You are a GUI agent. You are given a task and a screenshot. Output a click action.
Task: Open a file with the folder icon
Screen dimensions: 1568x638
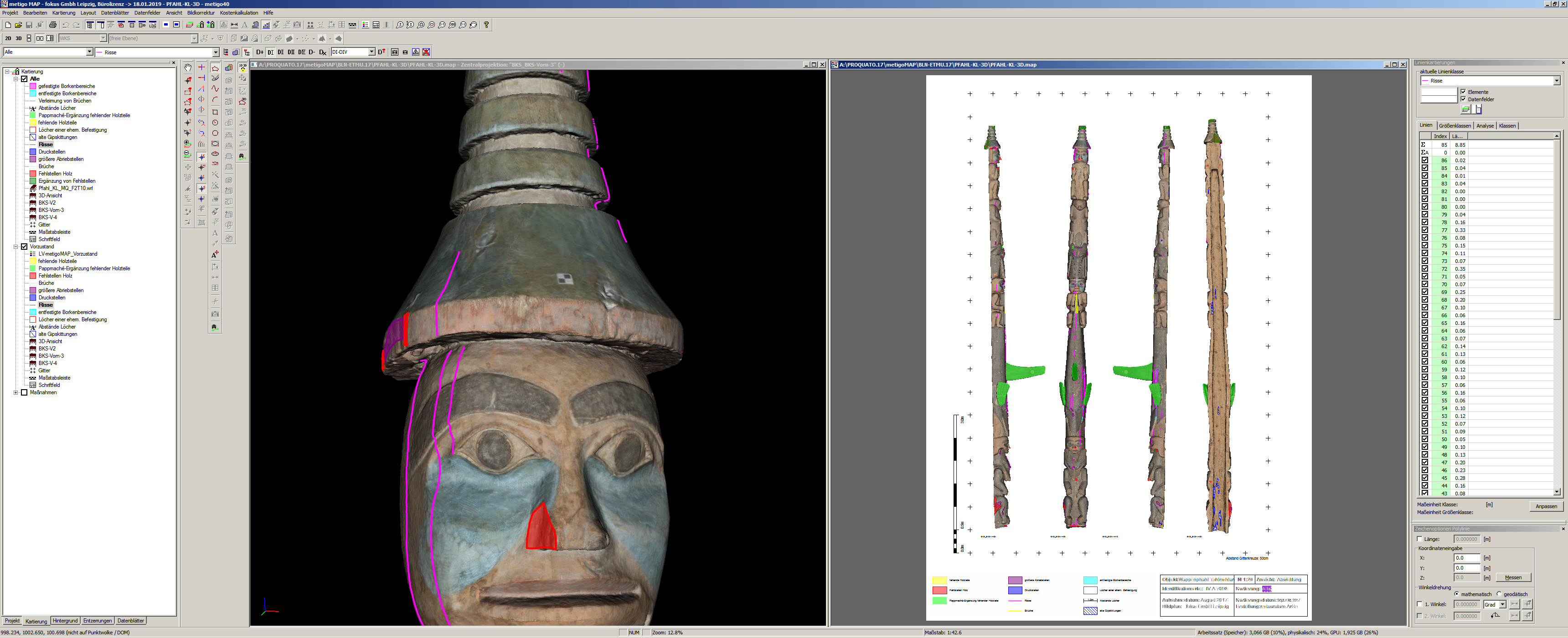(x=18, y=25)
